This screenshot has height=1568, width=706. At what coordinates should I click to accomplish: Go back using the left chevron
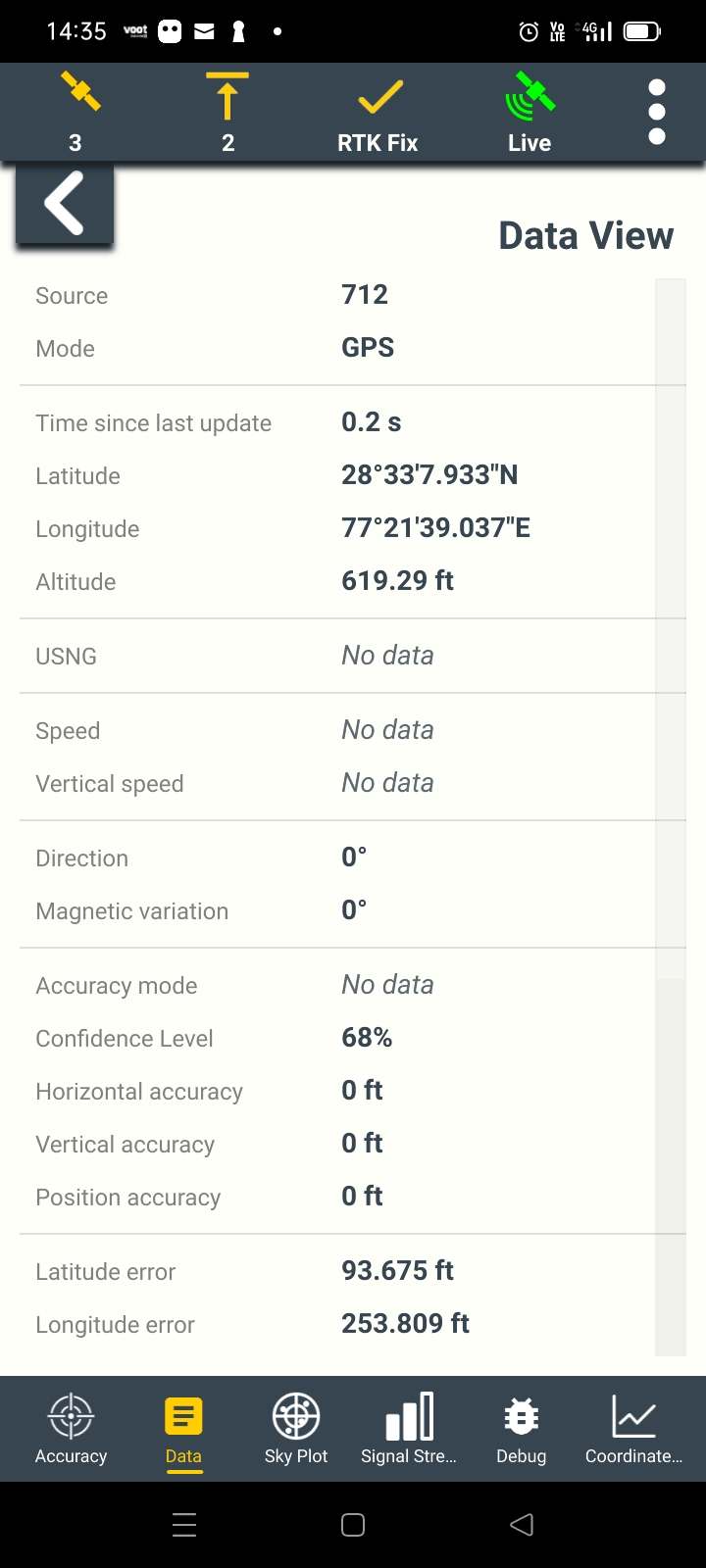65,204
